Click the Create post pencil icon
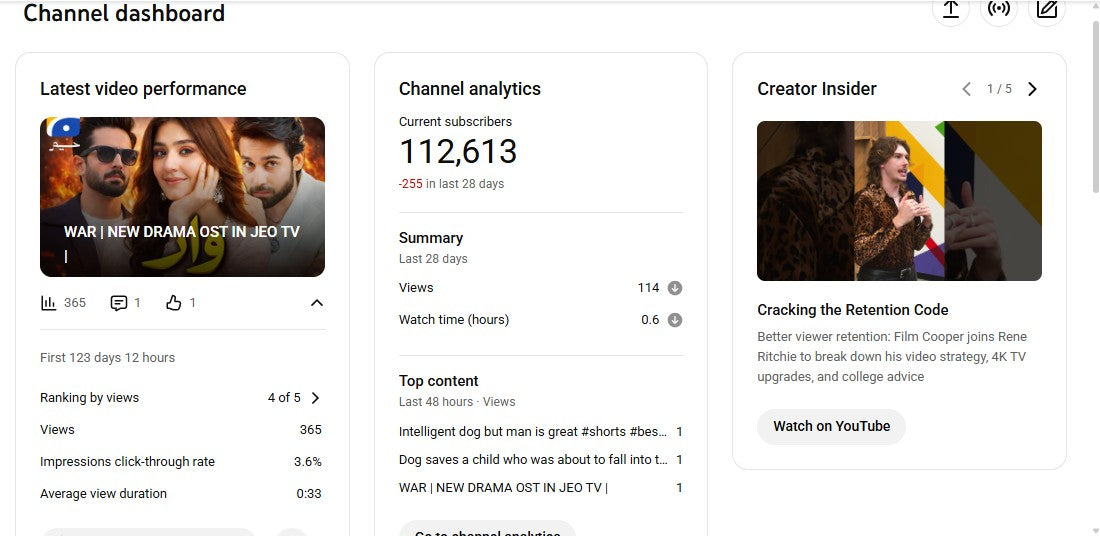 point(1047,9)
